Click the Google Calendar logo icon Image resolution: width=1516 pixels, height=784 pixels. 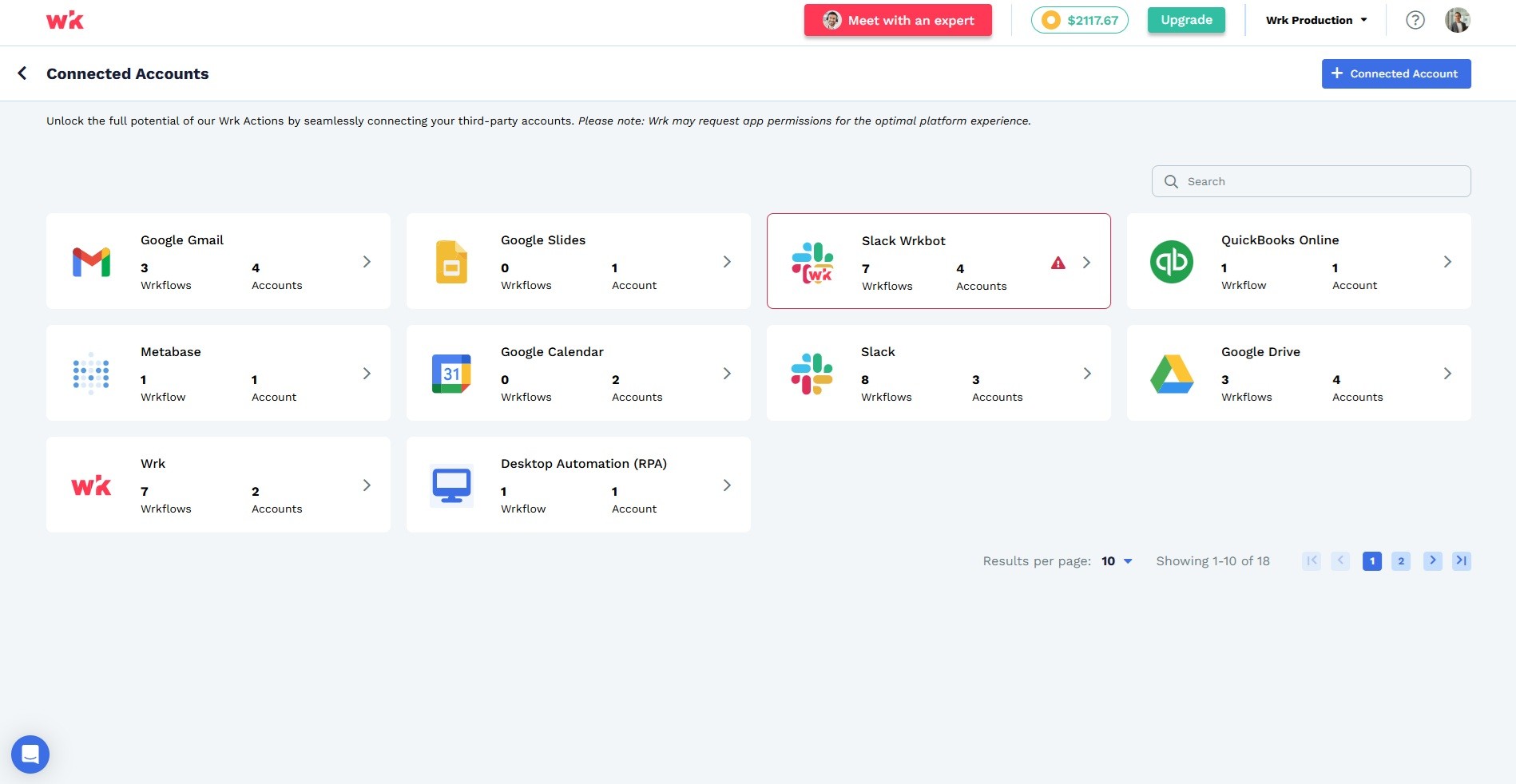click(451, 373)
